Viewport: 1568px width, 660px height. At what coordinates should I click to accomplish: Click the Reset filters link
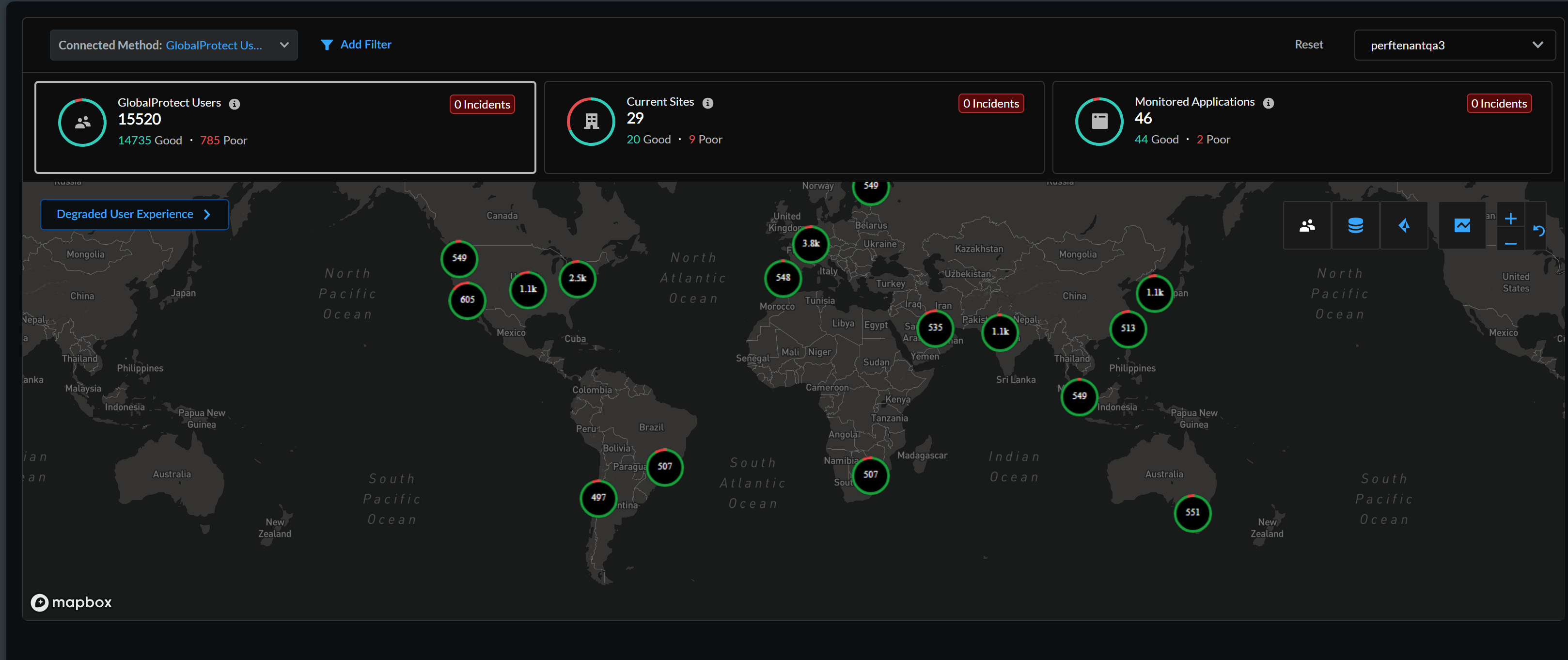tap(1308, 45)
